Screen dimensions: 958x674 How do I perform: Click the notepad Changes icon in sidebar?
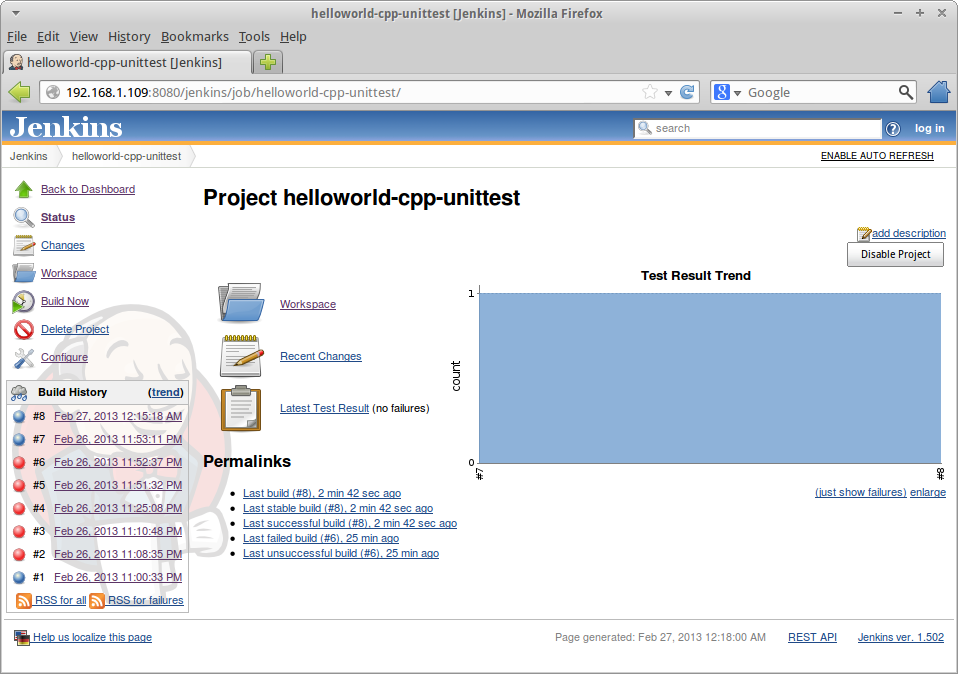point(24,245)
